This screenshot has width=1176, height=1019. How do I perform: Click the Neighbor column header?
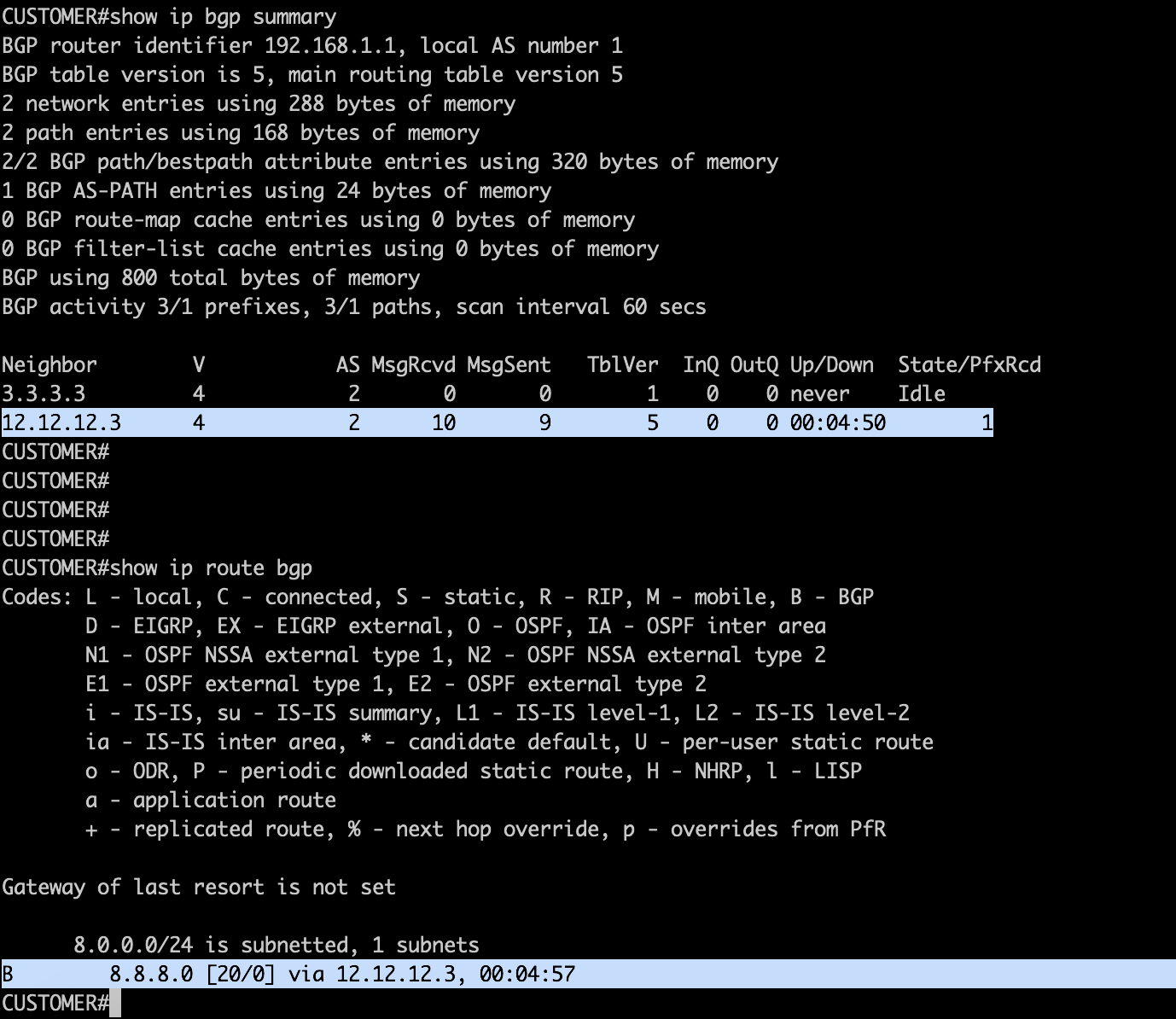[49, 365]
